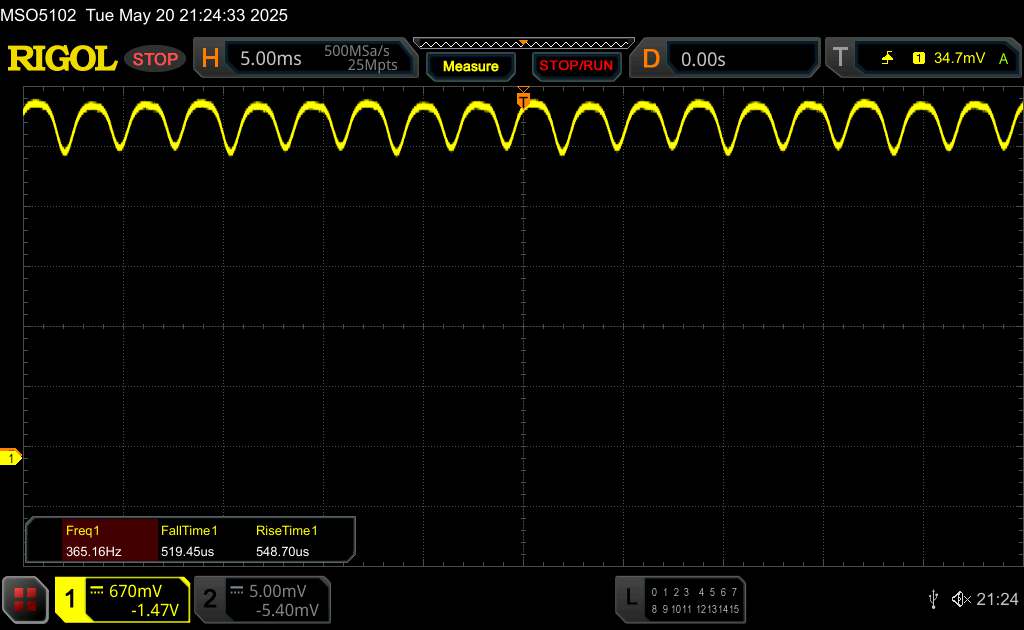Click the orange D delay icon
This screenshot has width=1024, height=630.
point(651,59)
